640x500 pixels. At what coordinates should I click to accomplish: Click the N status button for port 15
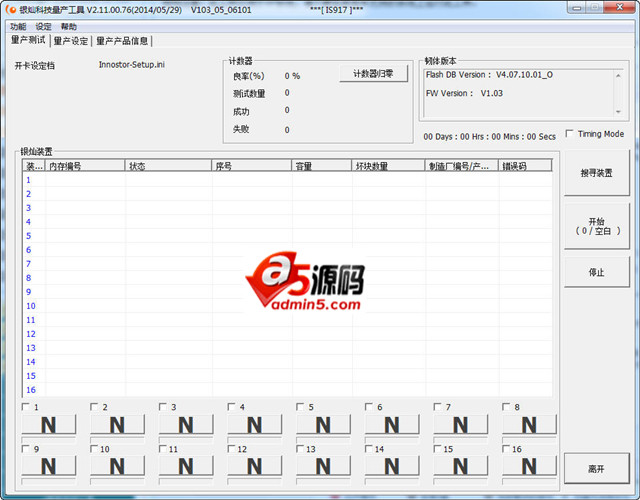click(x=460, y=466)
